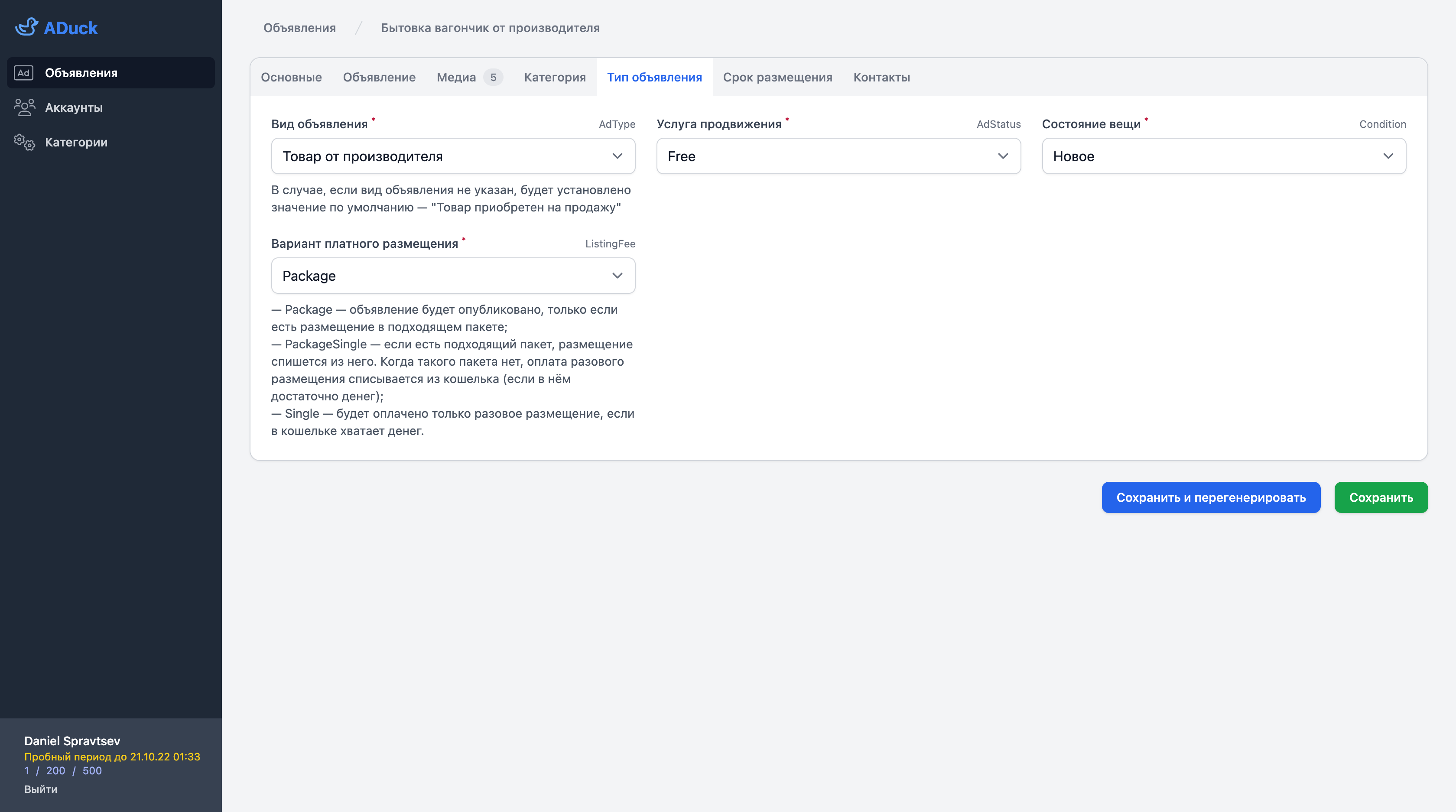Click Выйти to log out
Screen dimensions: 1456x812
[40, 789]
